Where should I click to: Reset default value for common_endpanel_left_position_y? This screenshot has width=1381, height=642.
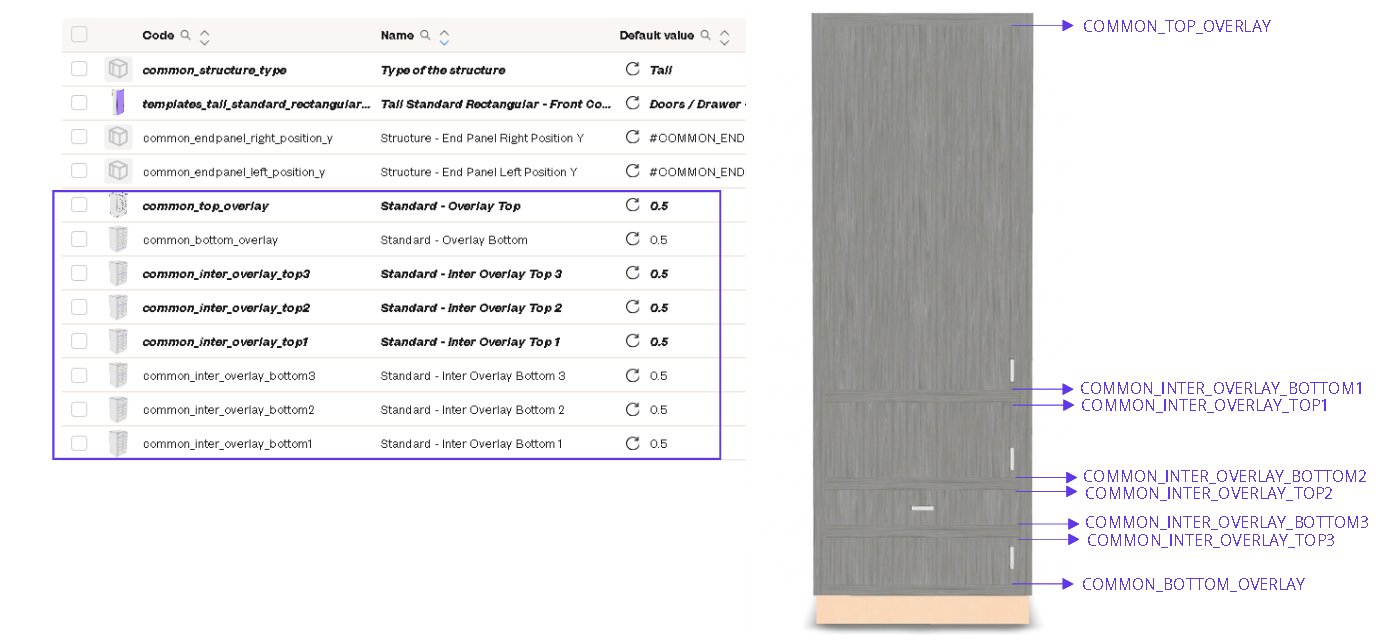tap(632, 171)
